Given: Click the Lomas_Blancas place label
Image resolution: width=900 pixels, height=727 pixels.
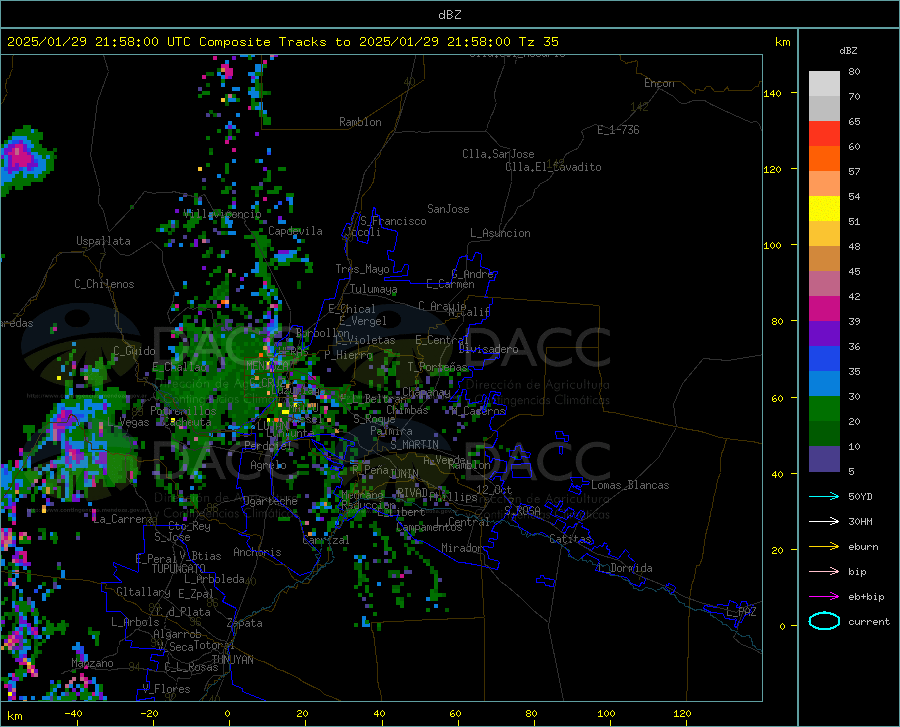Looking at the screenshot, I should pyautogui.click(x=630, y=485).
